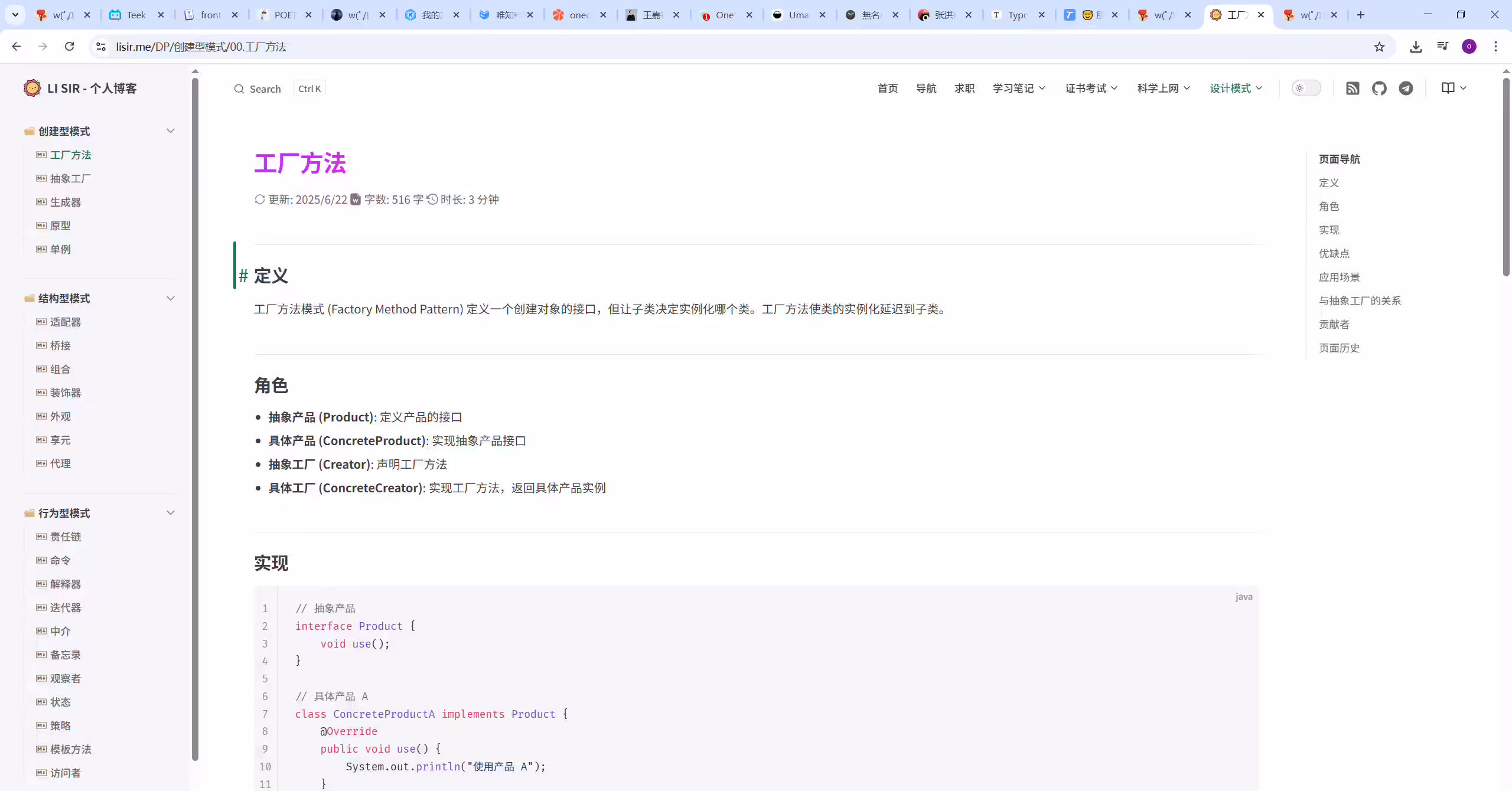
Task: Click the 结构型模式 folder icon
Action: click(x=29, y=298)
